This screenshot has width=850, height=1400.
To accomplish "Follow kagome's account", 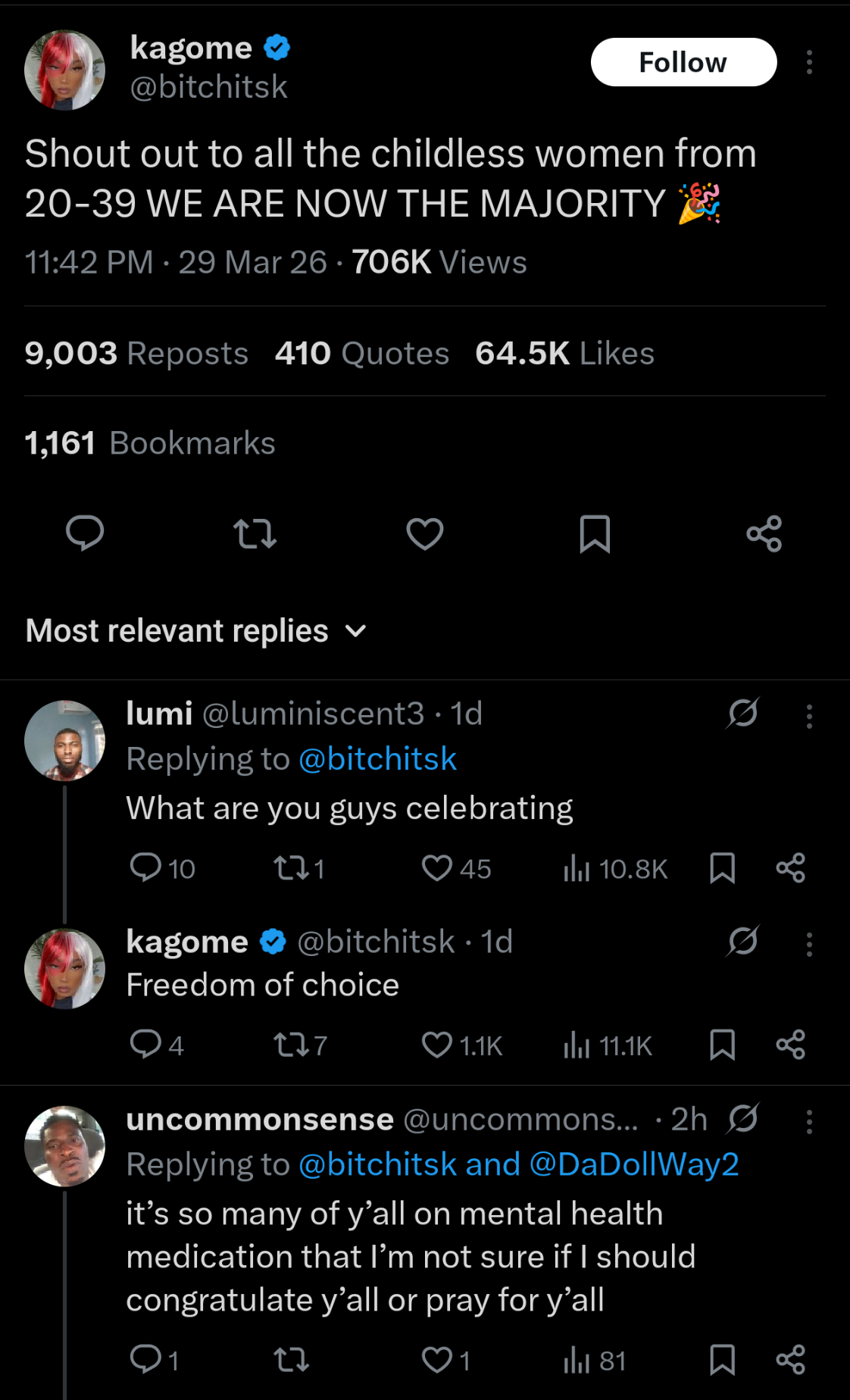I will coord(683,62).
